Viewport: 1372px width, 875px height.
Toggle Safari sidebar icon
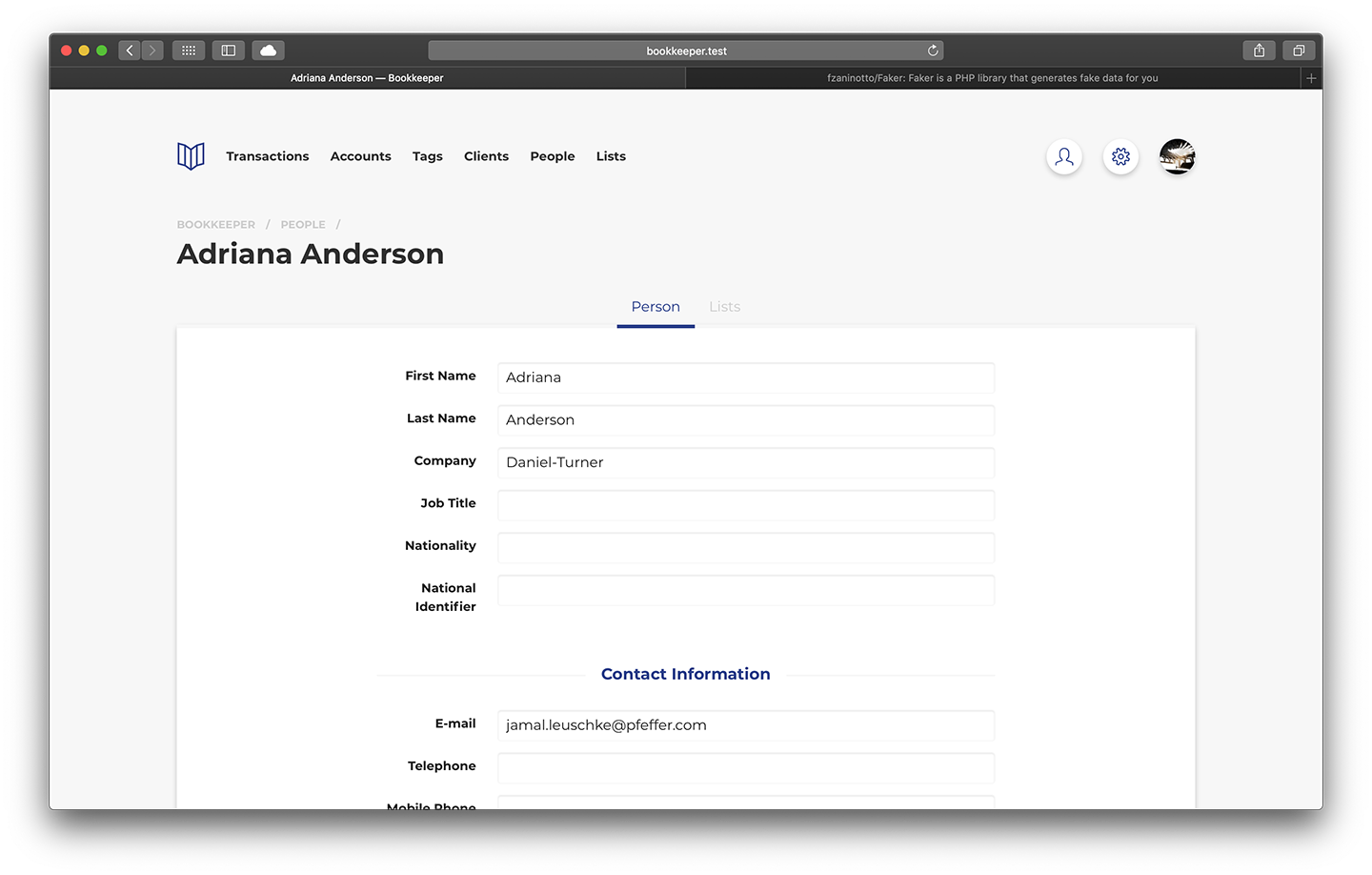click(x=229, y=51)
